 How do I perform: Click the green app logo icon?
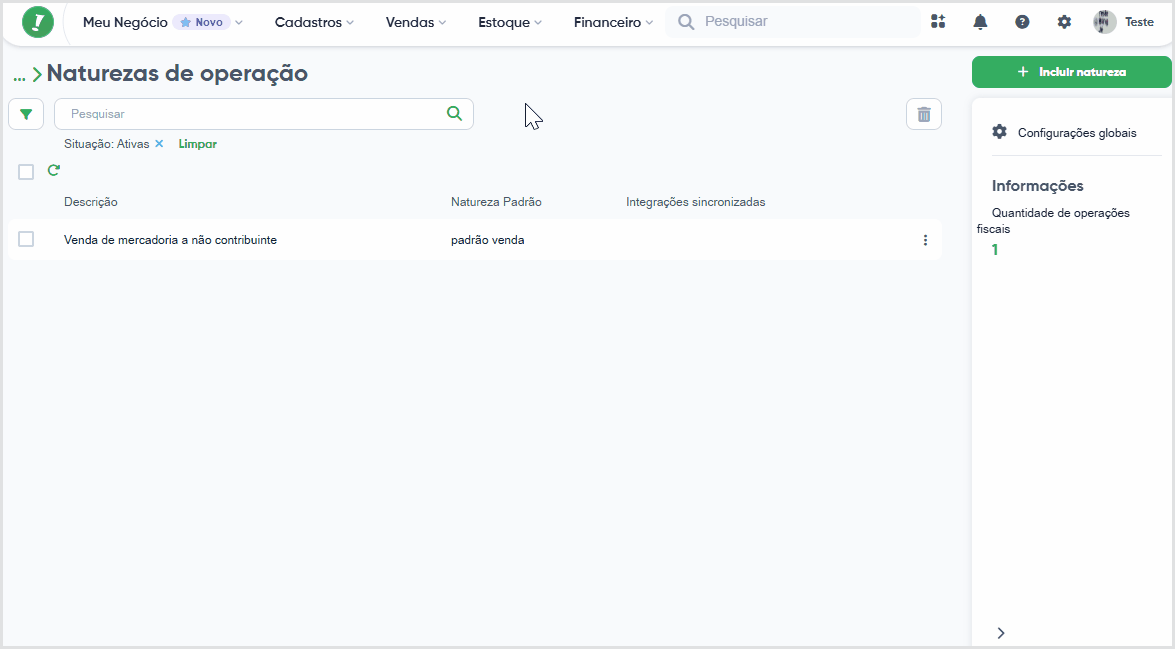[37, 22]
